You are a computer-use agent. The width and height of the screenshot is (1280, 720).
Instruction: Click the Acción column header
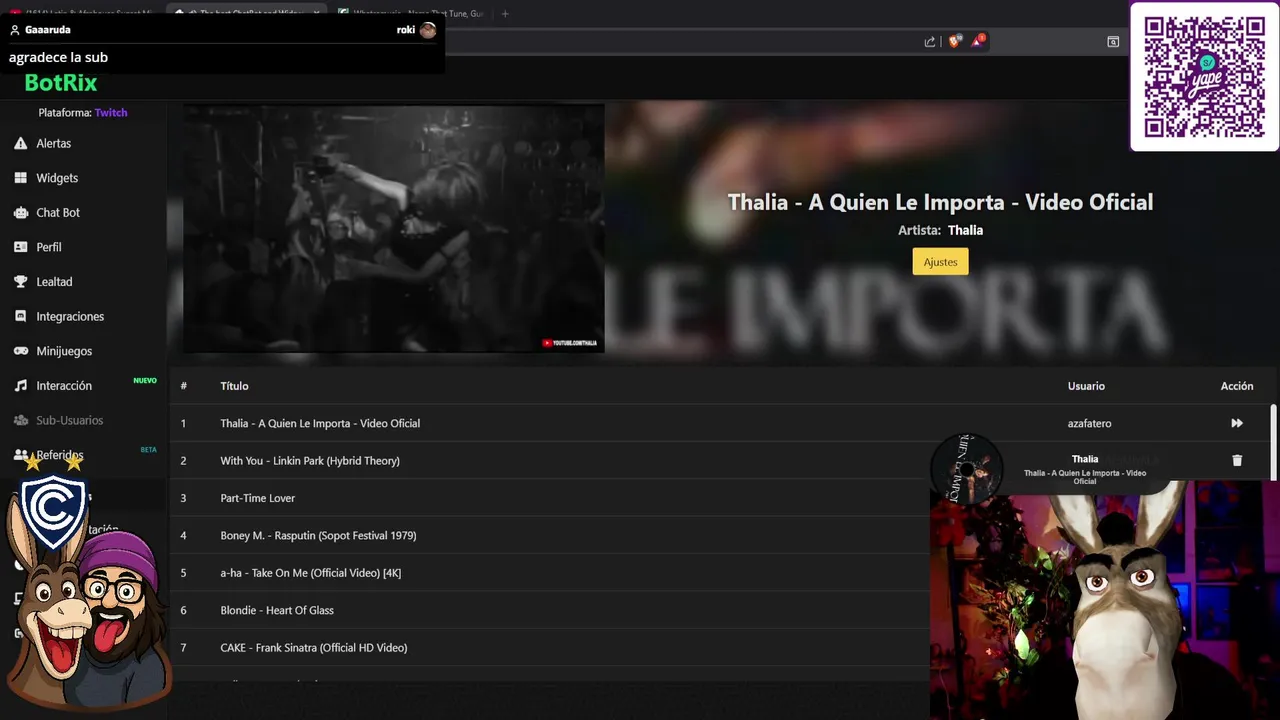1237,386
